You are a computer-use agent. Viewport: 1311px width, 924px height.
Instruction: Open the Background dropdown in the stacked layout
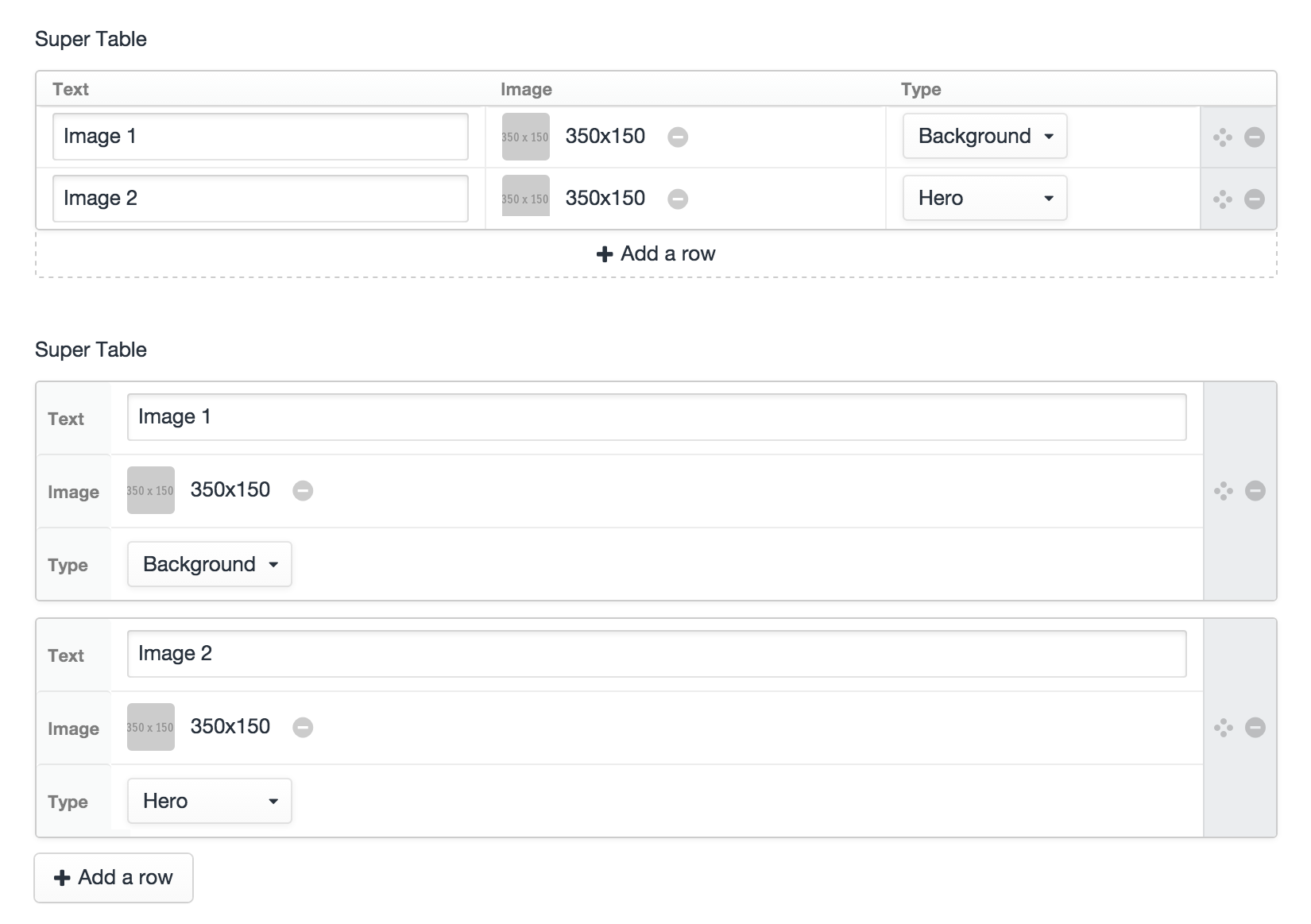pyautogui.click(x=209, y=564)
